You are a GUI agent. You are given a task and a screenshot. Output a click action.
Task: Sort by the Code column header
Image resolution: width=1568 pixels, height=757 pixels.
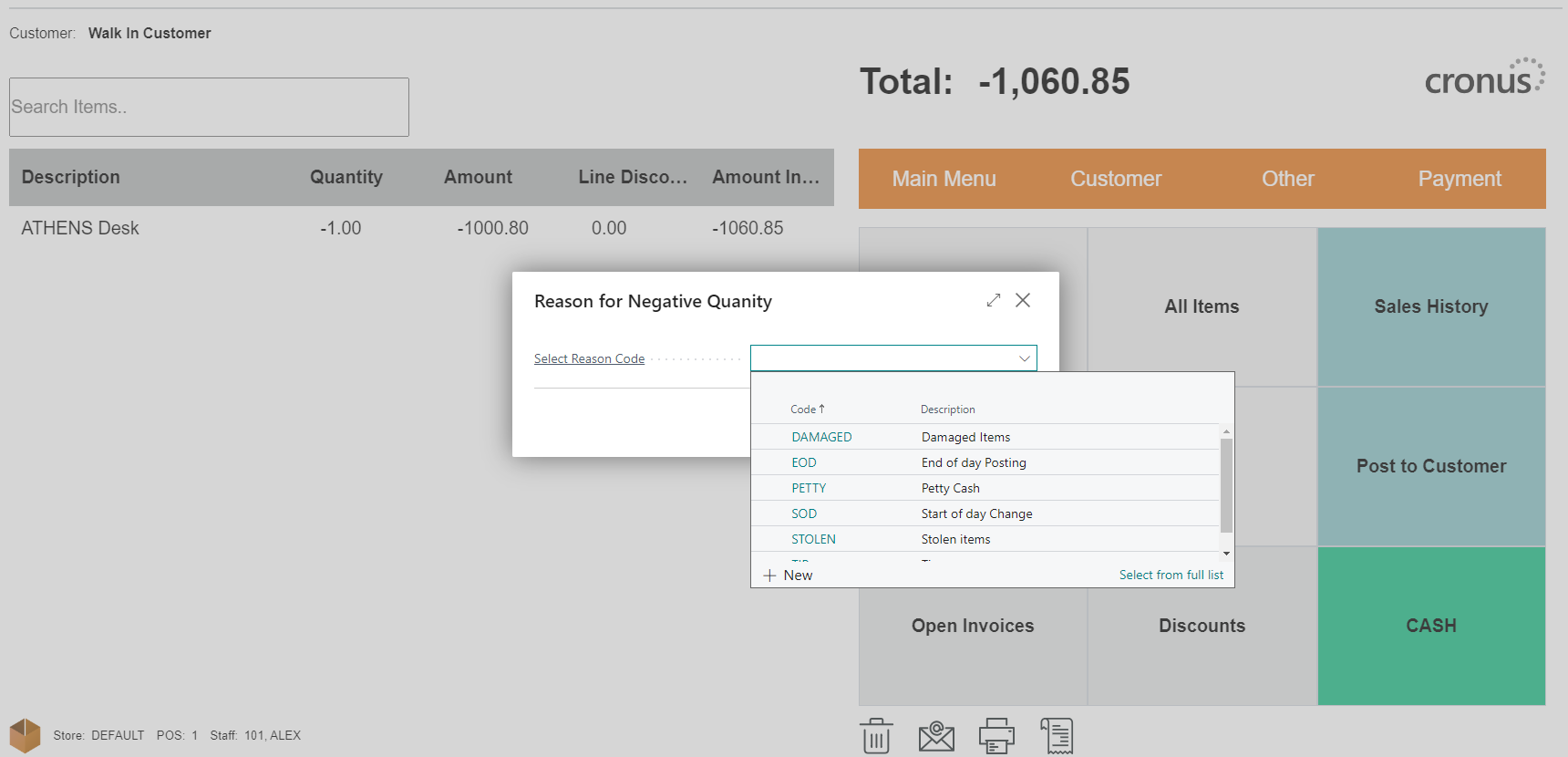pyautogui.click(x=803, y=410)
